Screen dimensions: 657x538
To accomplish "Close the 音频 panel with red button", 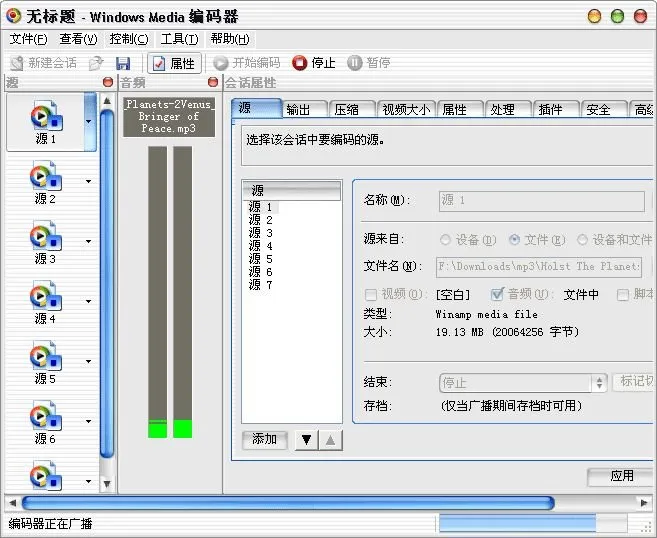I will (213, 82).
